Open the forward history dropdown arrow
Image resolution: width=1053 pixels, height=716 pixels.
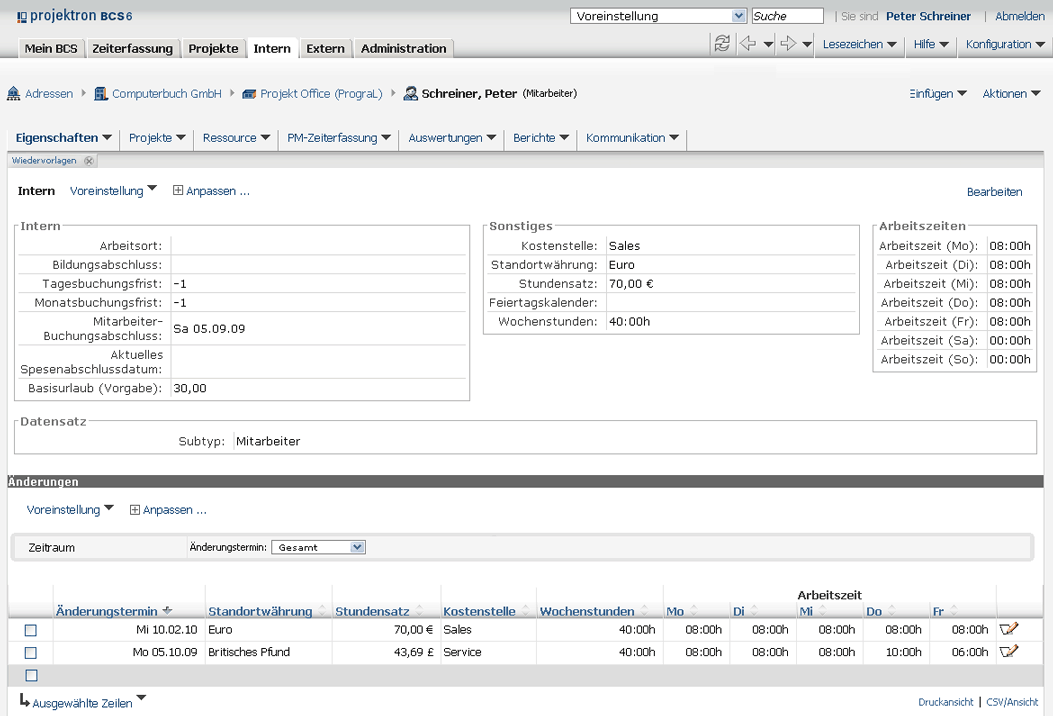(x=807, y=44)
